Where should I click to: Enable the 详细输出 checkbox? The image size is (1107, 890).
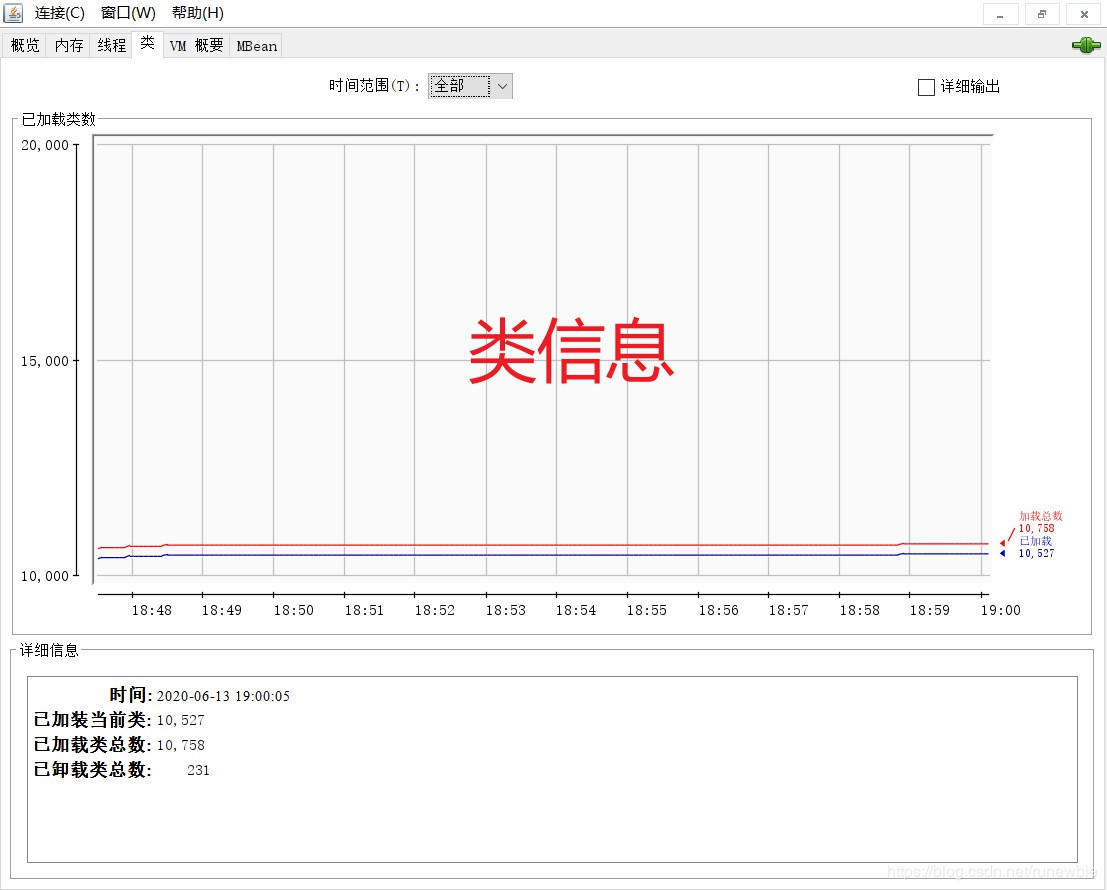pos(926,87)
